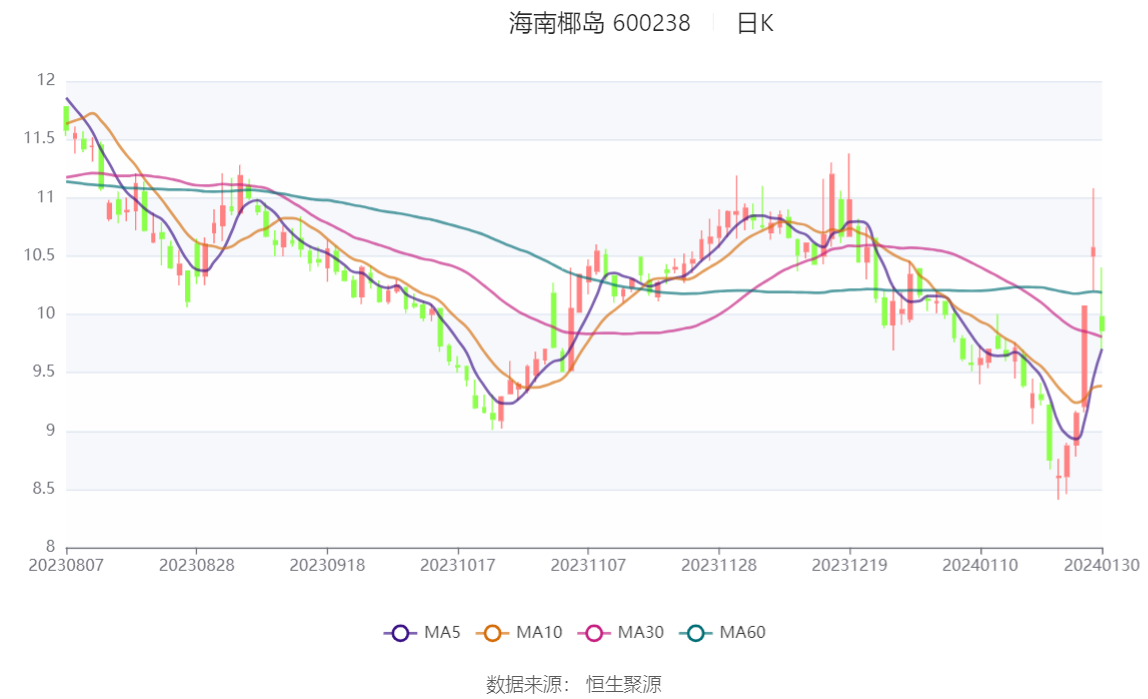
Task: Click the tall red candlestick near 20240130
Action: tap(1084, 356)
